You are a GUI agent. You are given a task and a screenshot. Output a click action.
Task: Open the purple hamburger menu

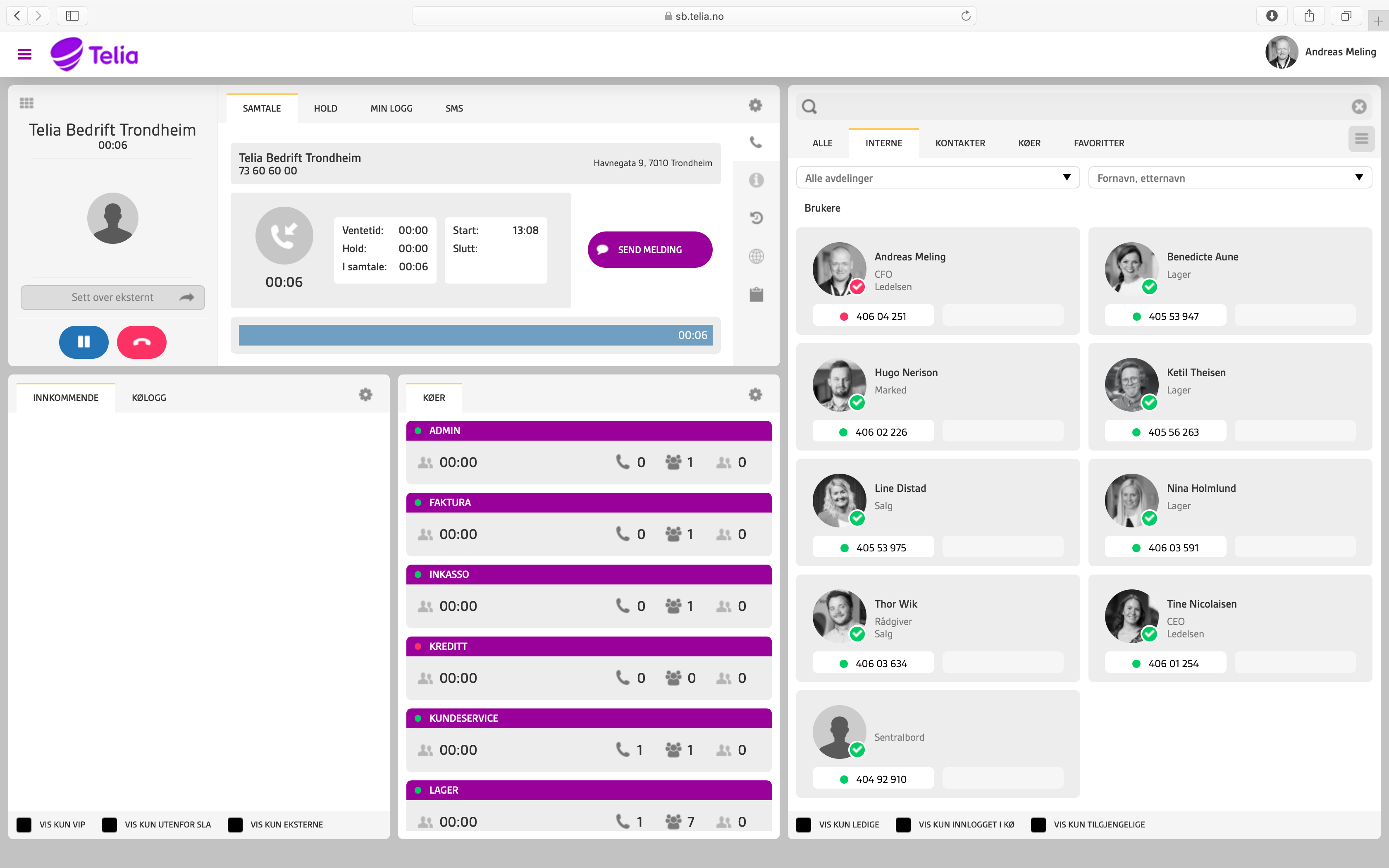click(25, 54)
